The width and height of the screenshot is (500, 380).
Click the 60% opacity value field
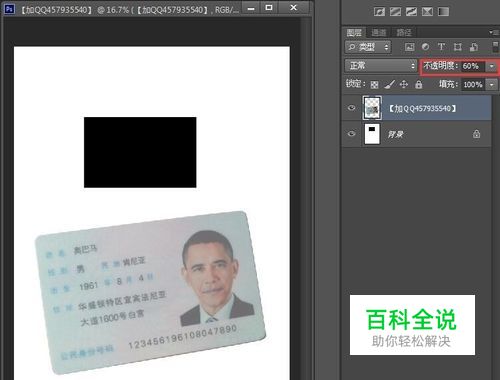tap(473, 66)
